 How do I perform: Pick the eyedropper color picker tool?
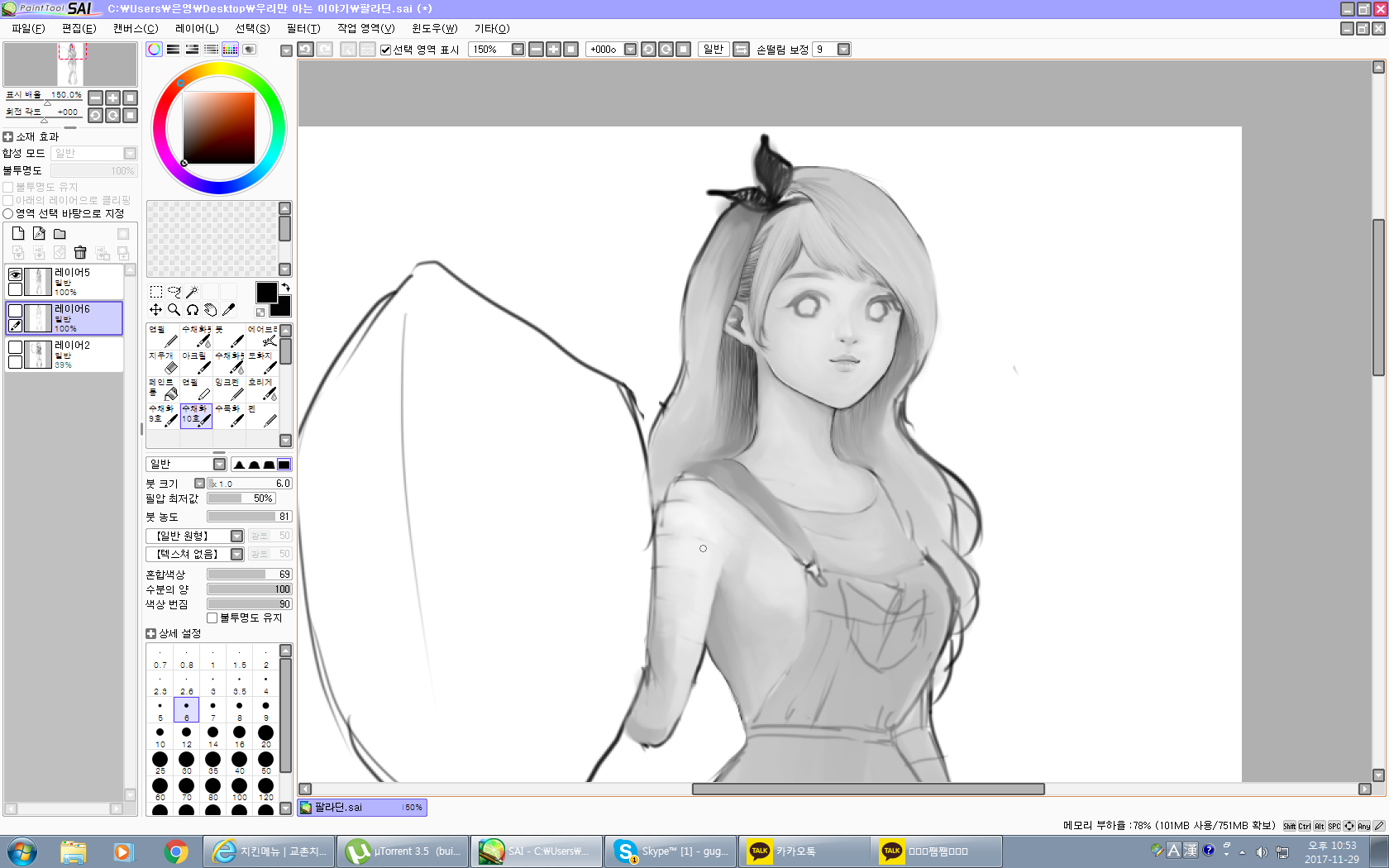pyautogui.click(x=229, y=310)
